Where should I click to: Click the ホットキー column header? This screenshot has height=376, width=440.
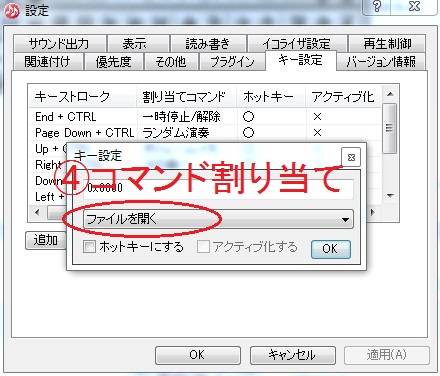click(271, 97)
